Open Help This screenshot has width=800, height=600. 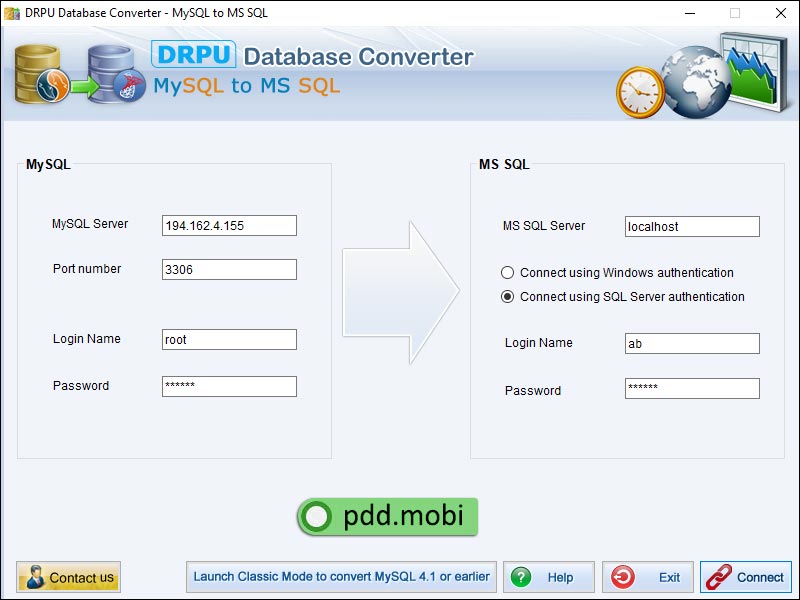pos(548,577)
